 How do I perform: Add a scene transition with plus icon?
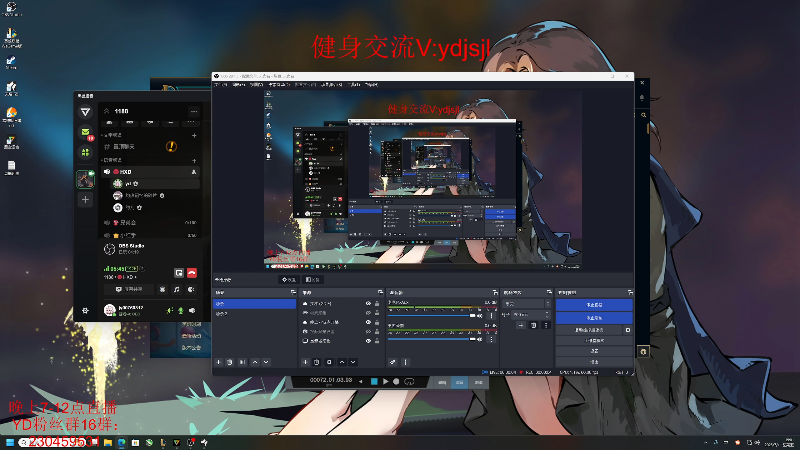click(521, 325)
